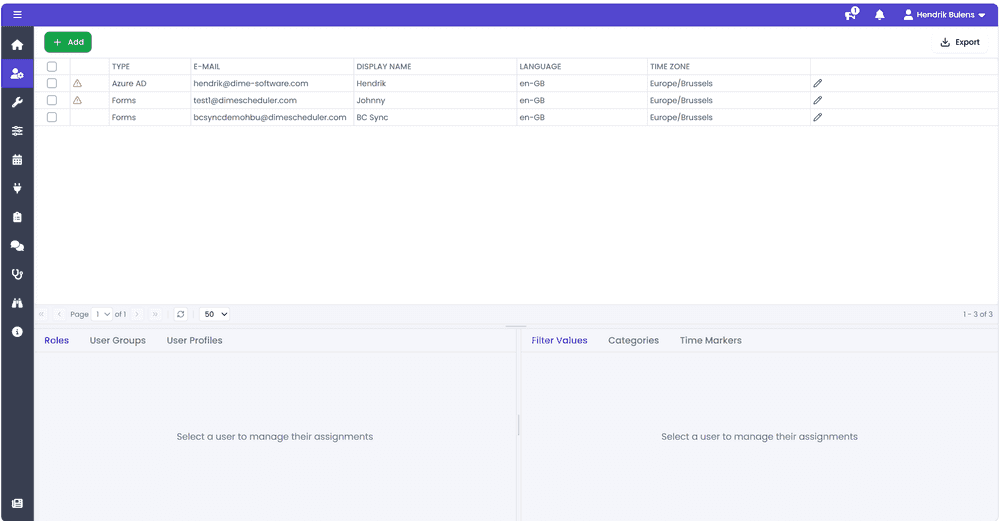Check the box for hendrik@dime-software.com
Image resolution: width=1000 pixels, height=521 pixels.
pos(52,83)
